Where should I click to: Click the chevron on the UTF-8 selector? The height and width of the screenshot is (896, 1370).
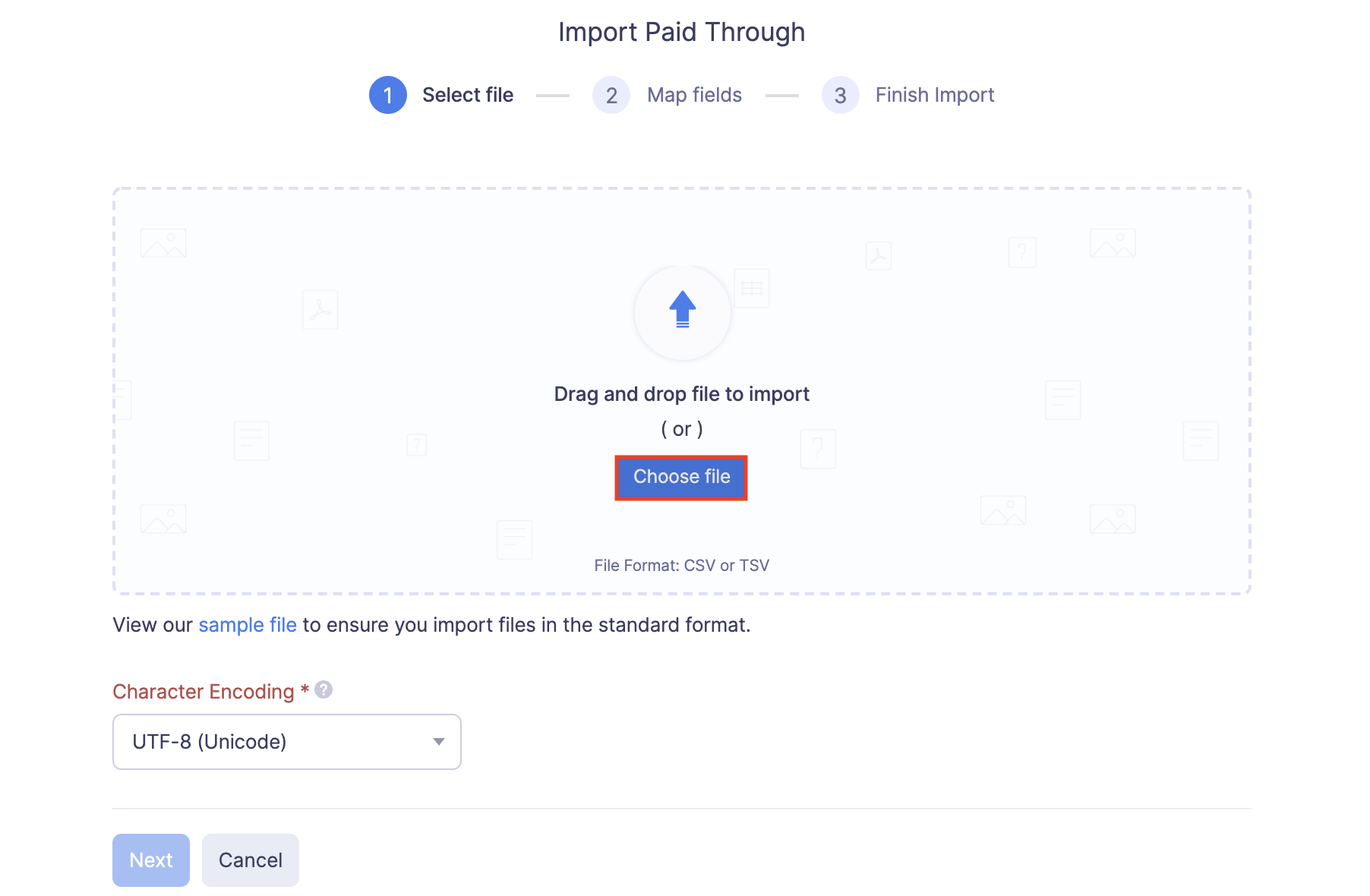click(x=437, y=742)
